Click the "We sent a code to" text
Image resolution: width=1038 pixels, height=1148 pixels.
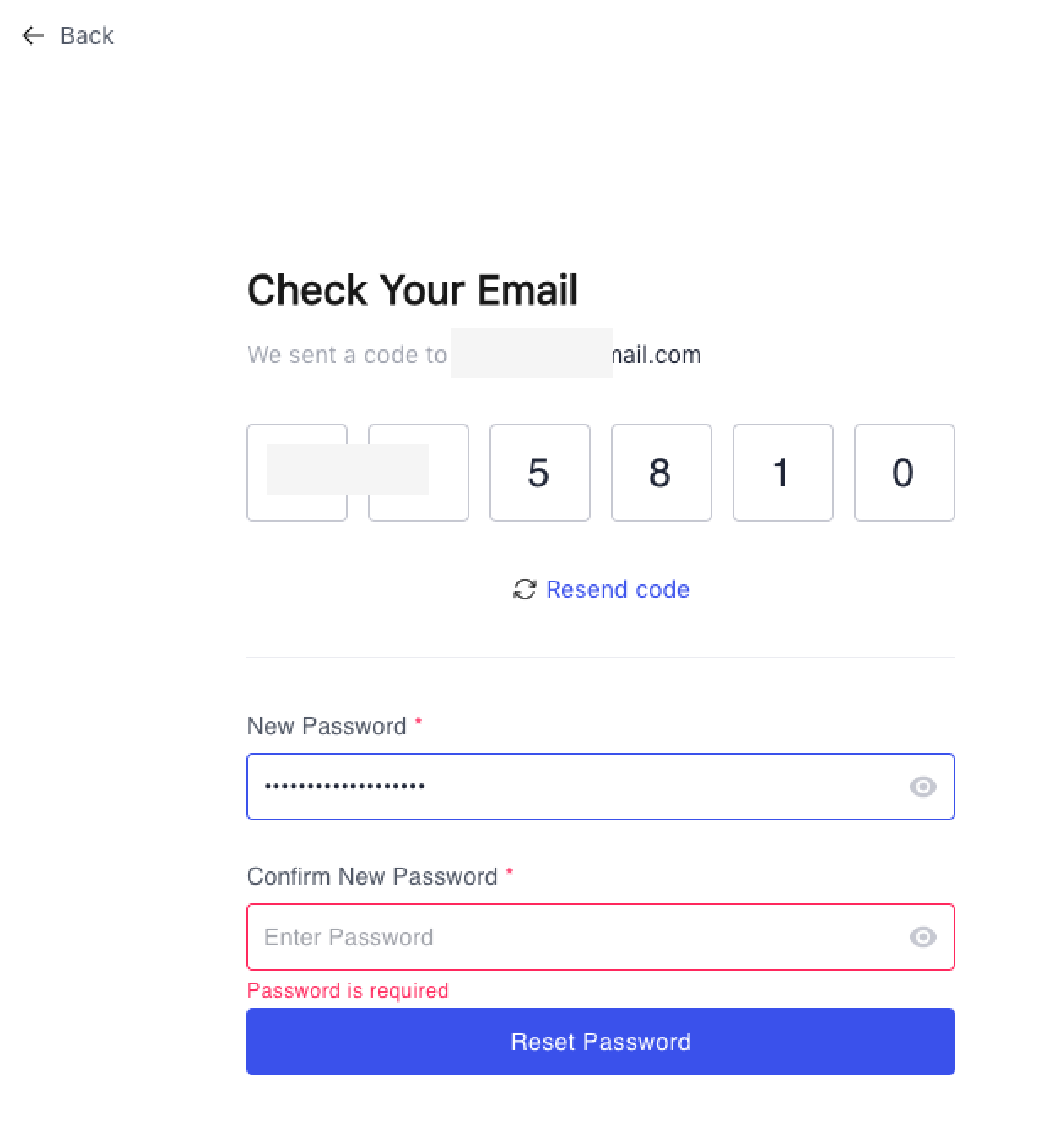(x=347, y=355)
